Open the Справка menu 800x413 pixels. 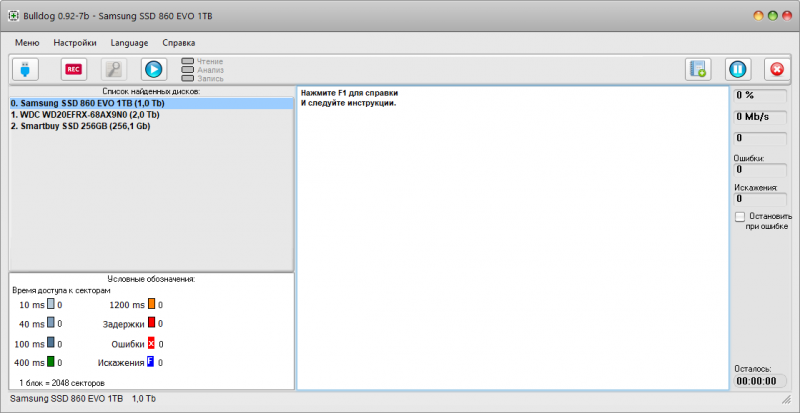click(179, 43)
